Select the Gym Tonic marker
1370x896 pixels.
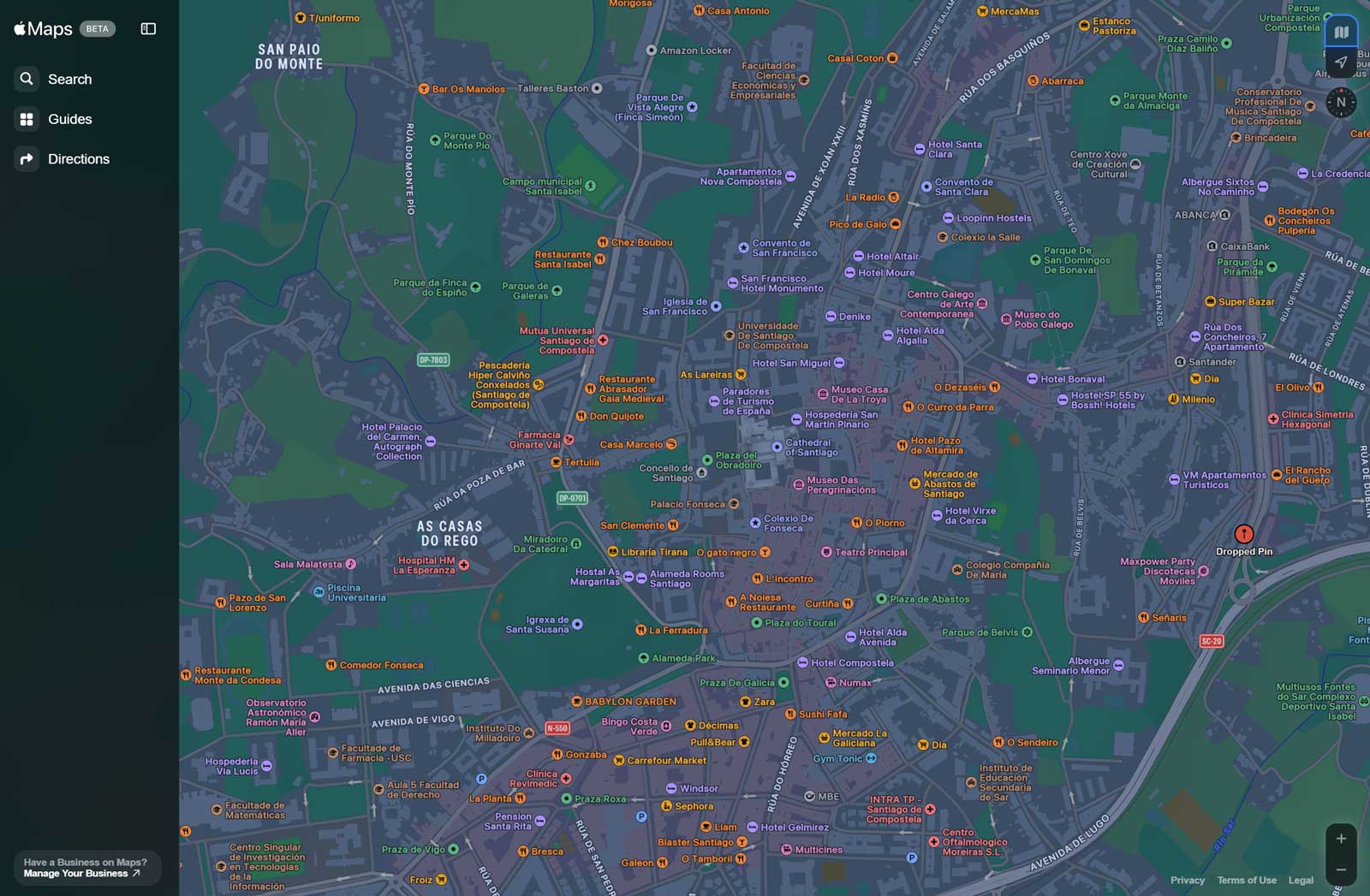point(871,758)
